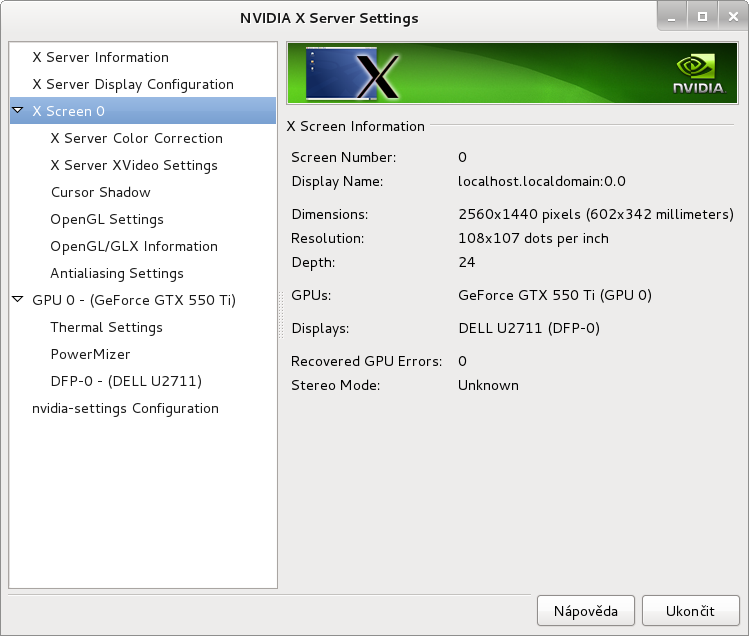Open Thermal Settings page

click(x=107, y=327)
